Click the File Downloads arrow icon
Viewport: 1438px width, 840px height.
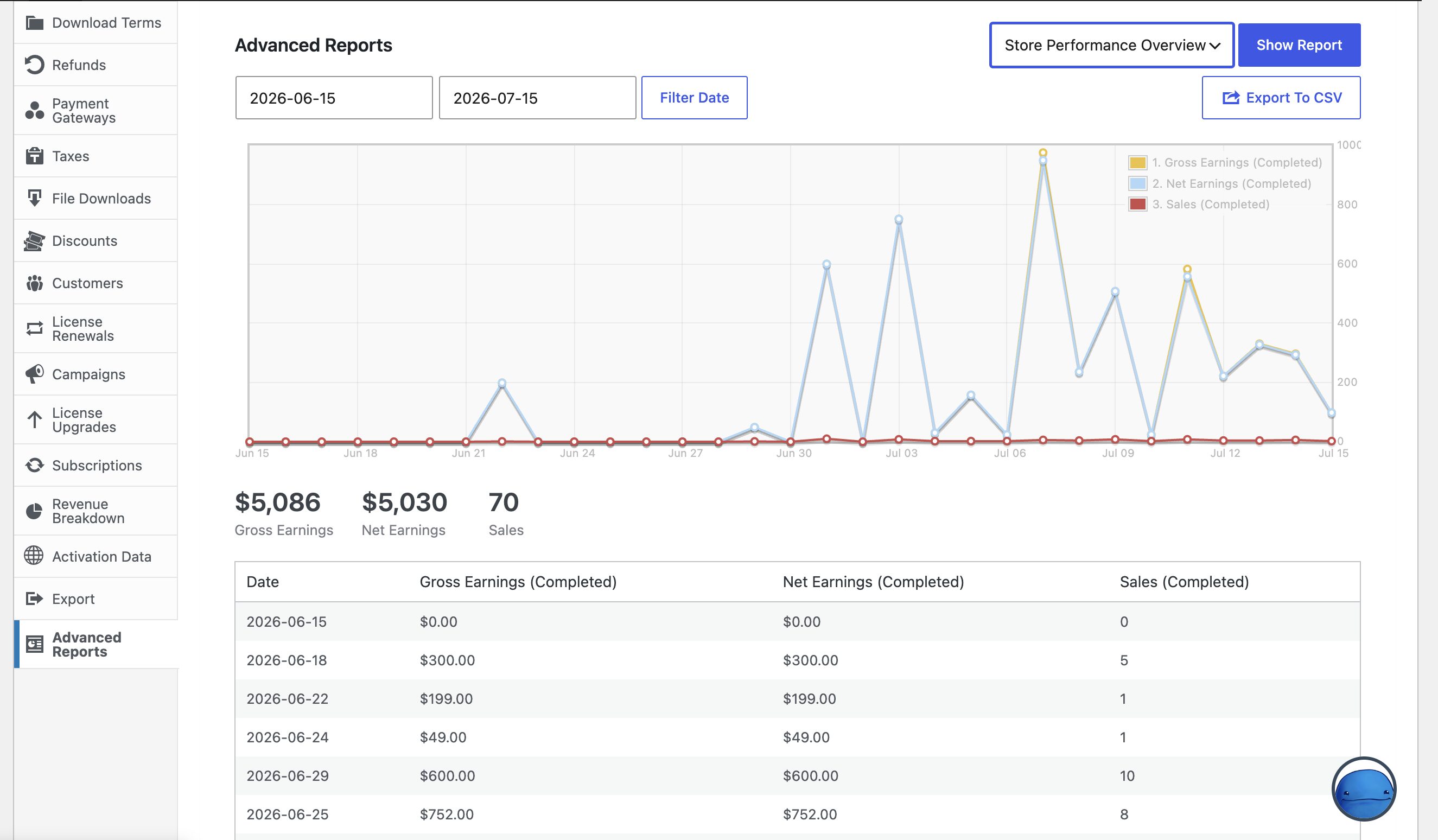coord(34,198)
